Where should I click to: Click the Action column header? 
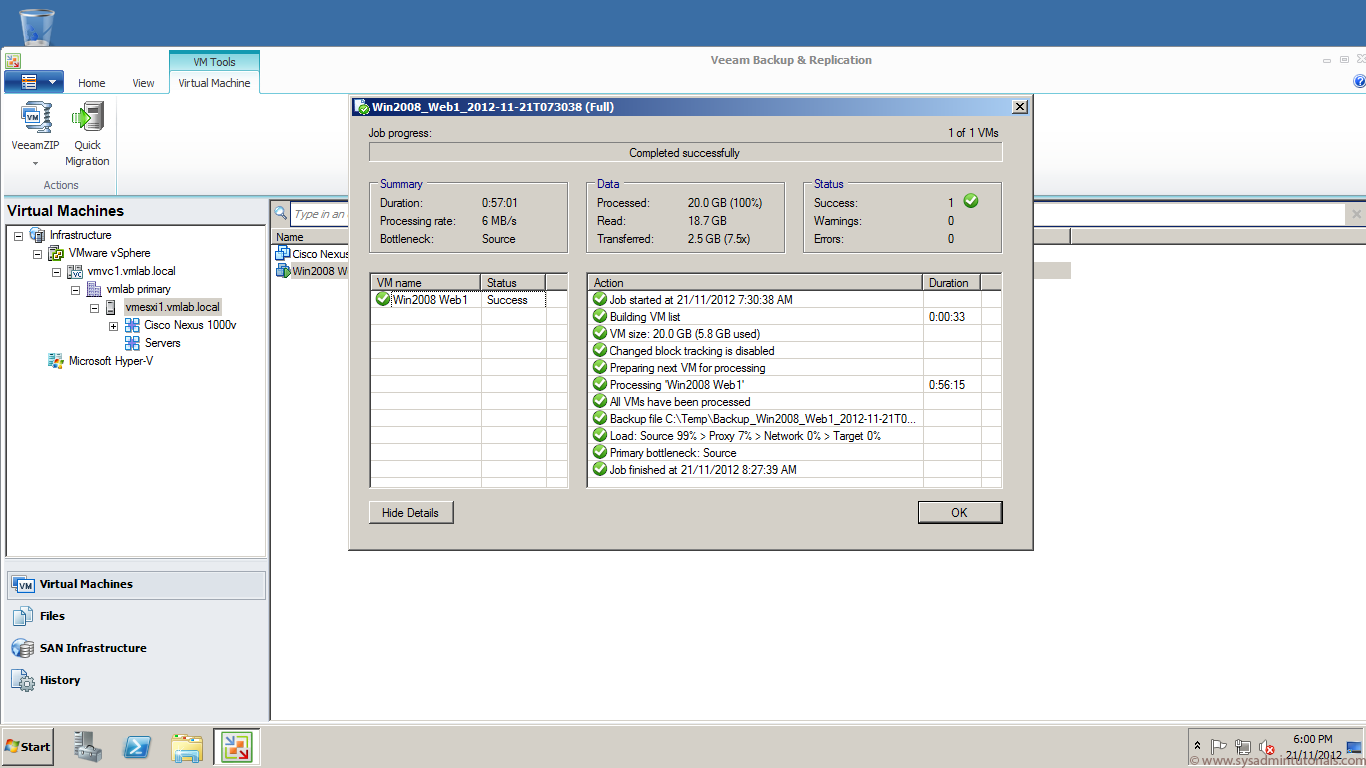click(x=755, y=283)
